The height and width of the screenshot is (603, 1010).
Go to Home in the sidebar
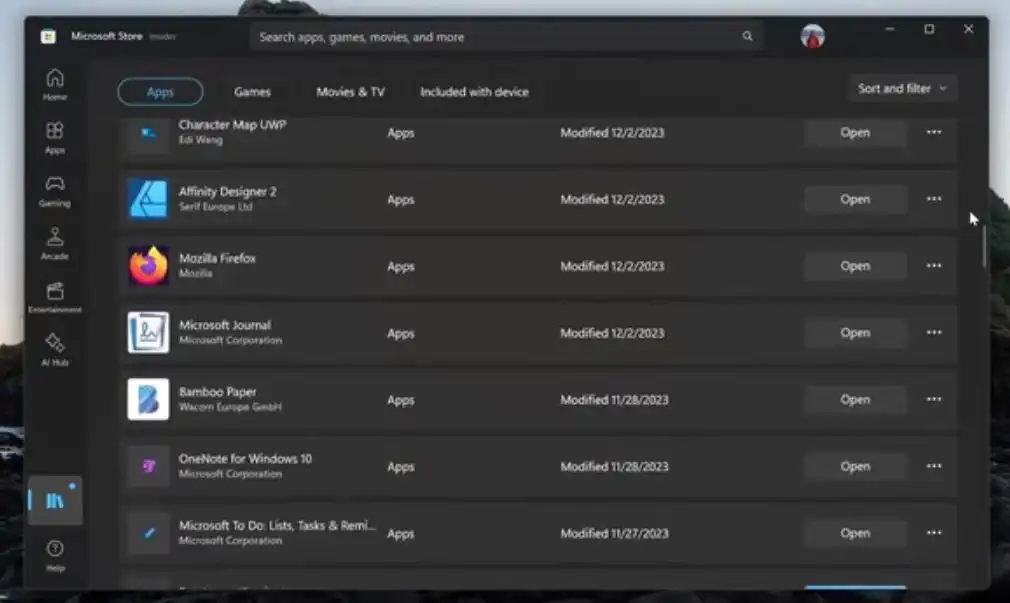(x=55, y=84)
